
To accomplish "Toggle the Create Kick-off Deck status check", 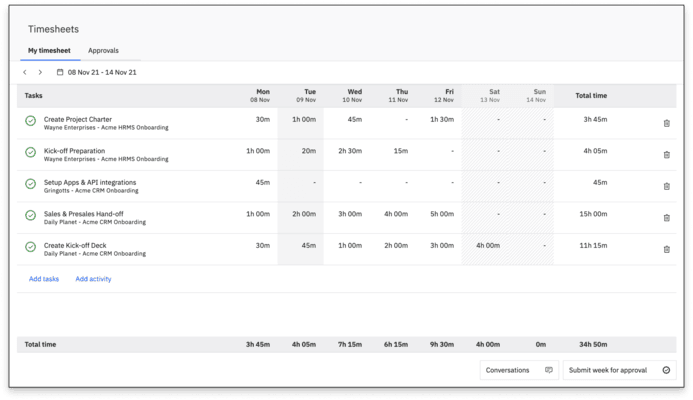I will point(30,247).
